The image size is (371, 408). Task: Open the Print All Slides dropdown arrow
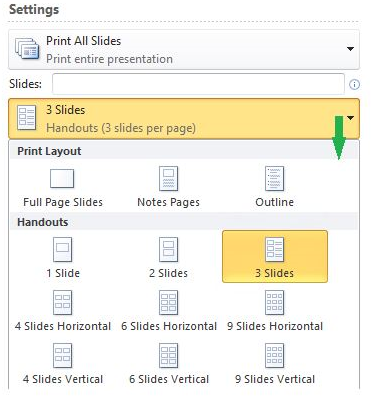point(350,49)
